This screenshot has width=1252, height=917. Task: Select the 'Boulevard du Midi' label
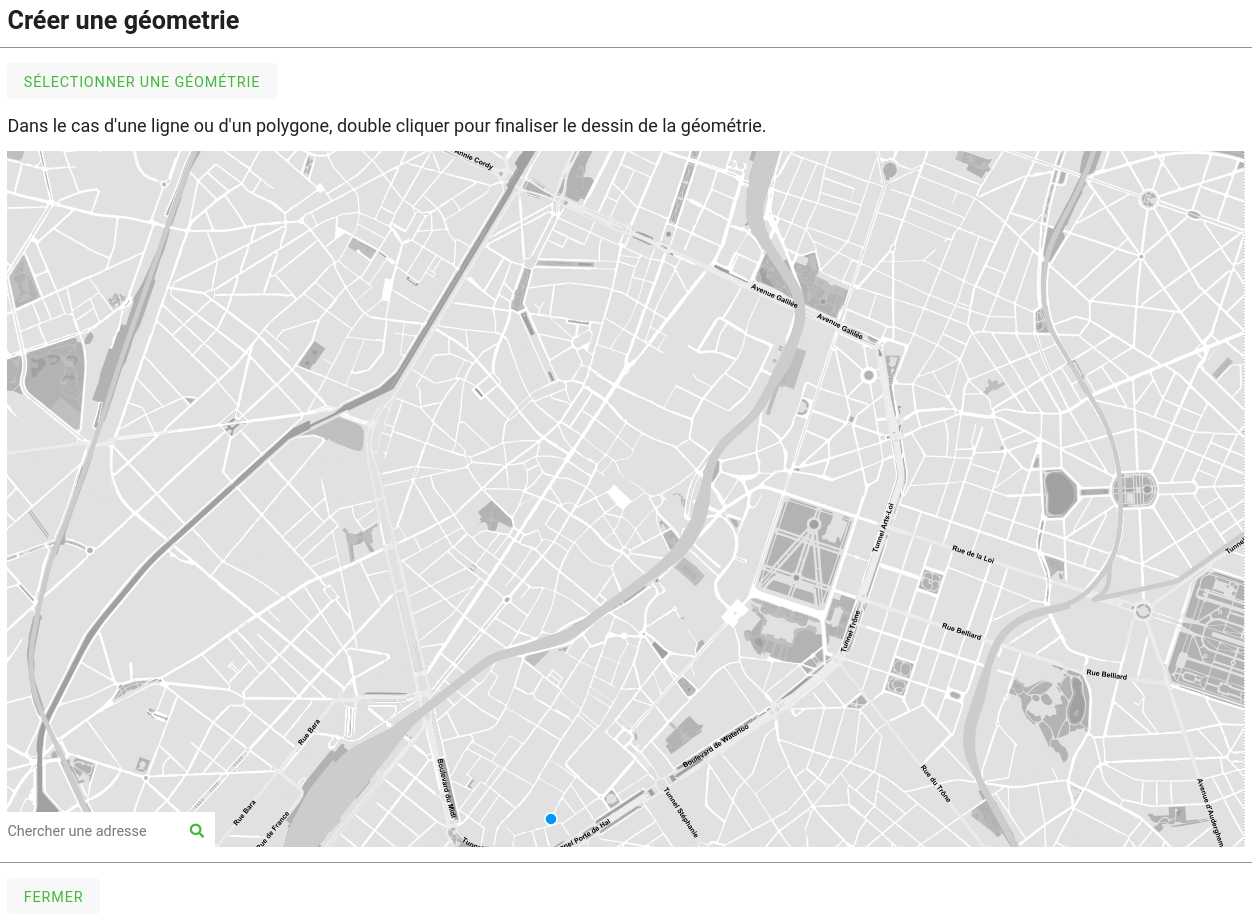[446, 788]
